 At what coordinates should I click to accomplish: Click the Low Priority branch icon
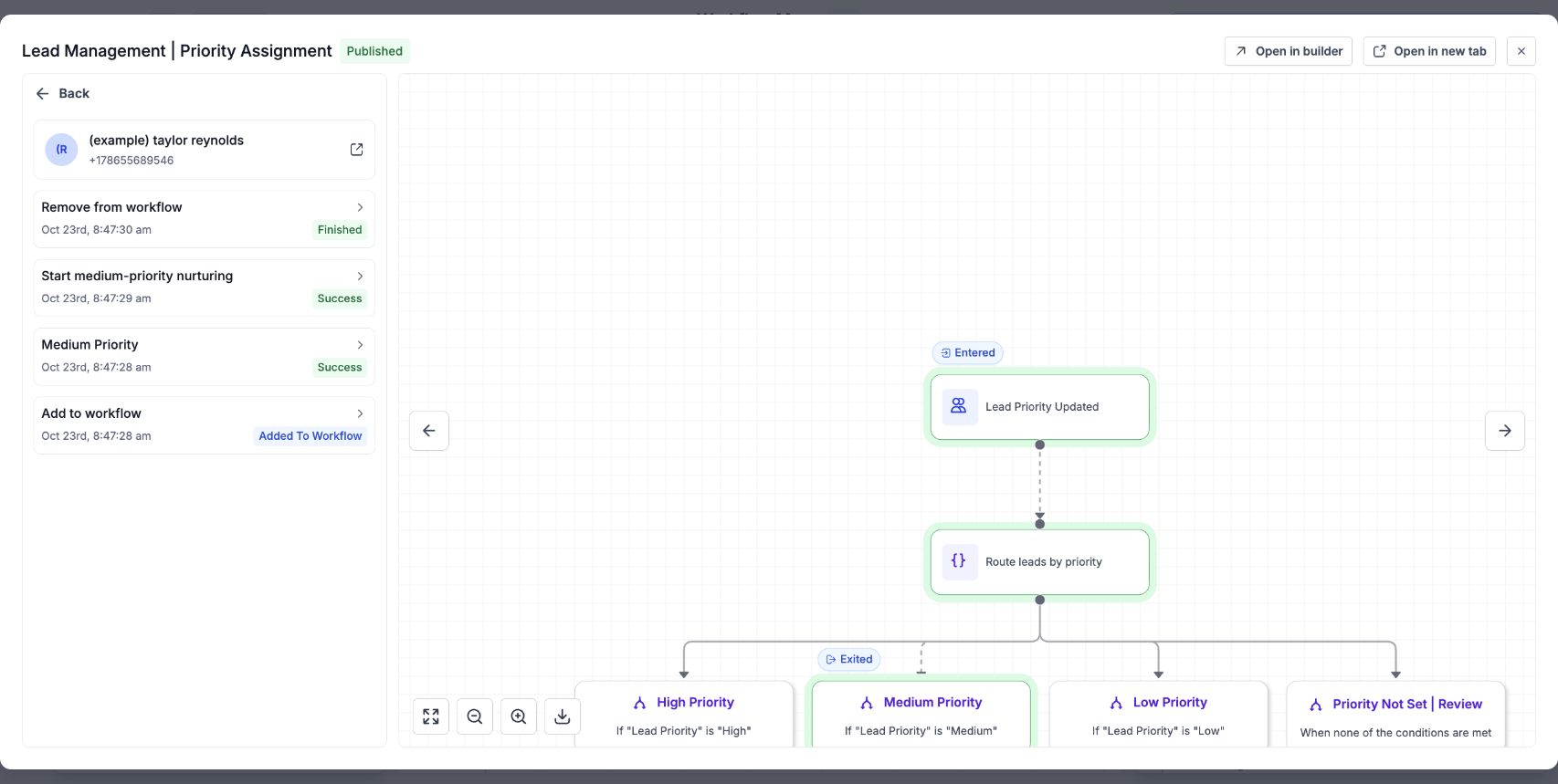(1116, 703)
